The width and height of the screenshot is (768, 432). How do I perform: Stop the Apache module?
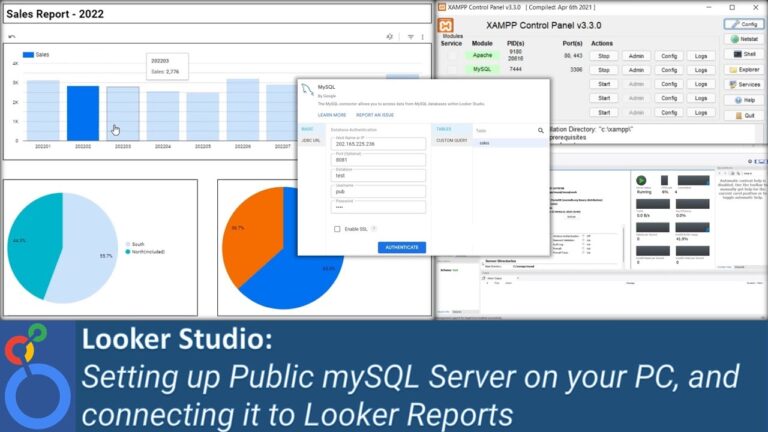(604, 56)
